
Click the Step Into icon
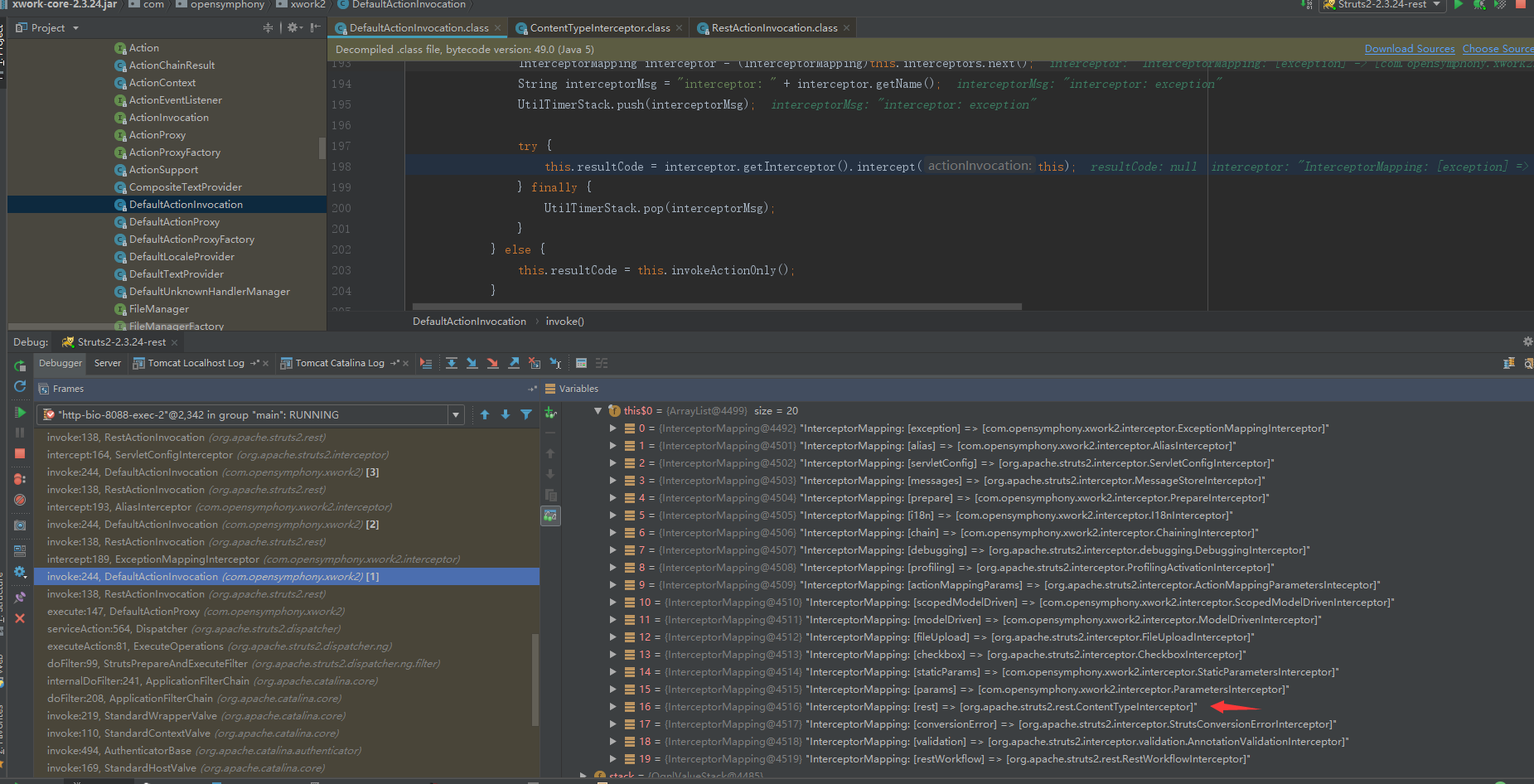pos(472,363)
